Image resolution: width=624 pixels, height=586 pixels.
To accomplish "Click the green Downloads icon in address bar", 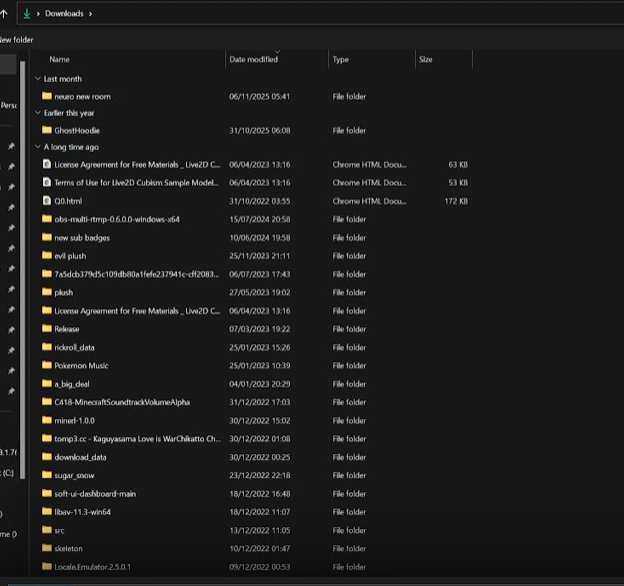I will tap(26, 14).
